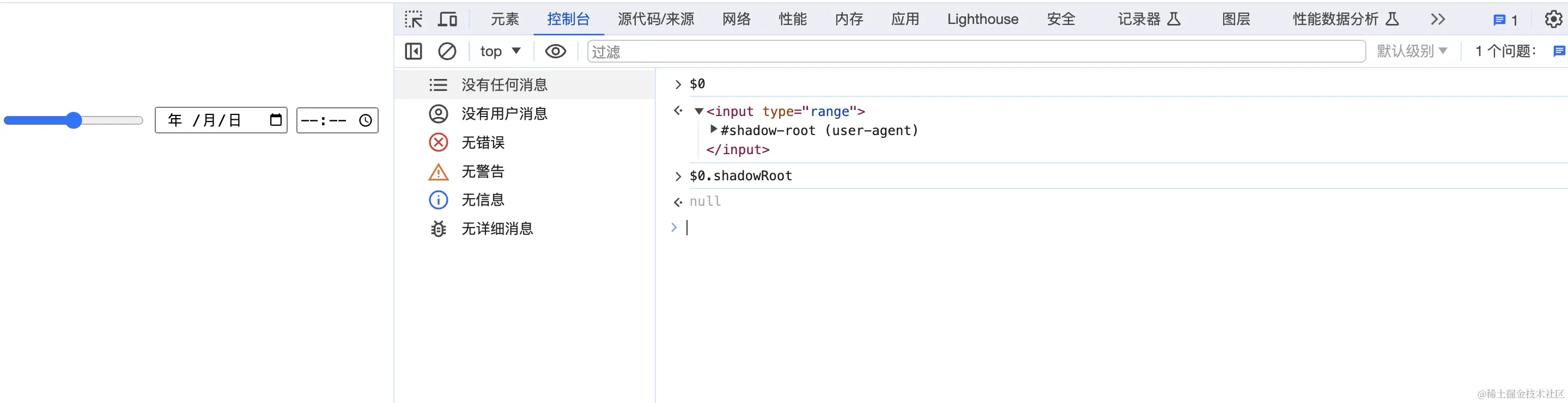Open the 应用 tab

tap(905, 20)
